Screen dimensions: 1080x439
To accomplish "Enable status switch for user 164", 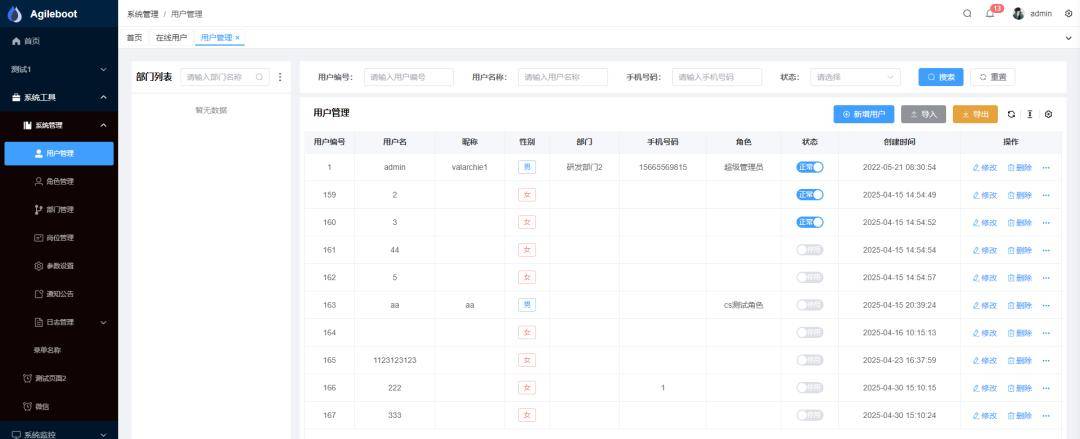I will [810, 332].
